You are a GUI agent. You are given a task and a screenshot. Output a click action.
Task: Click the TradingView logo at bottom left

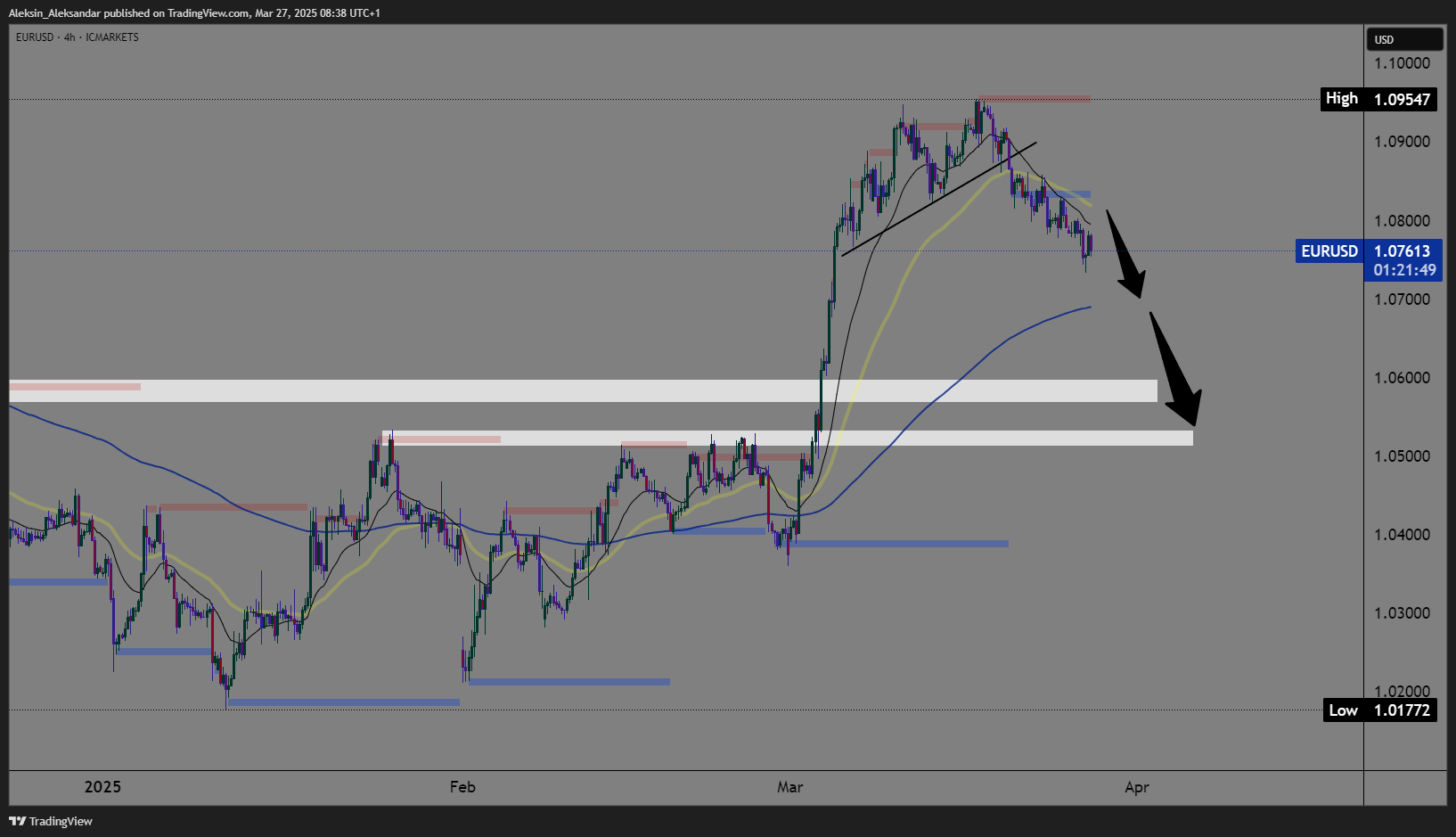pos(51,821)
